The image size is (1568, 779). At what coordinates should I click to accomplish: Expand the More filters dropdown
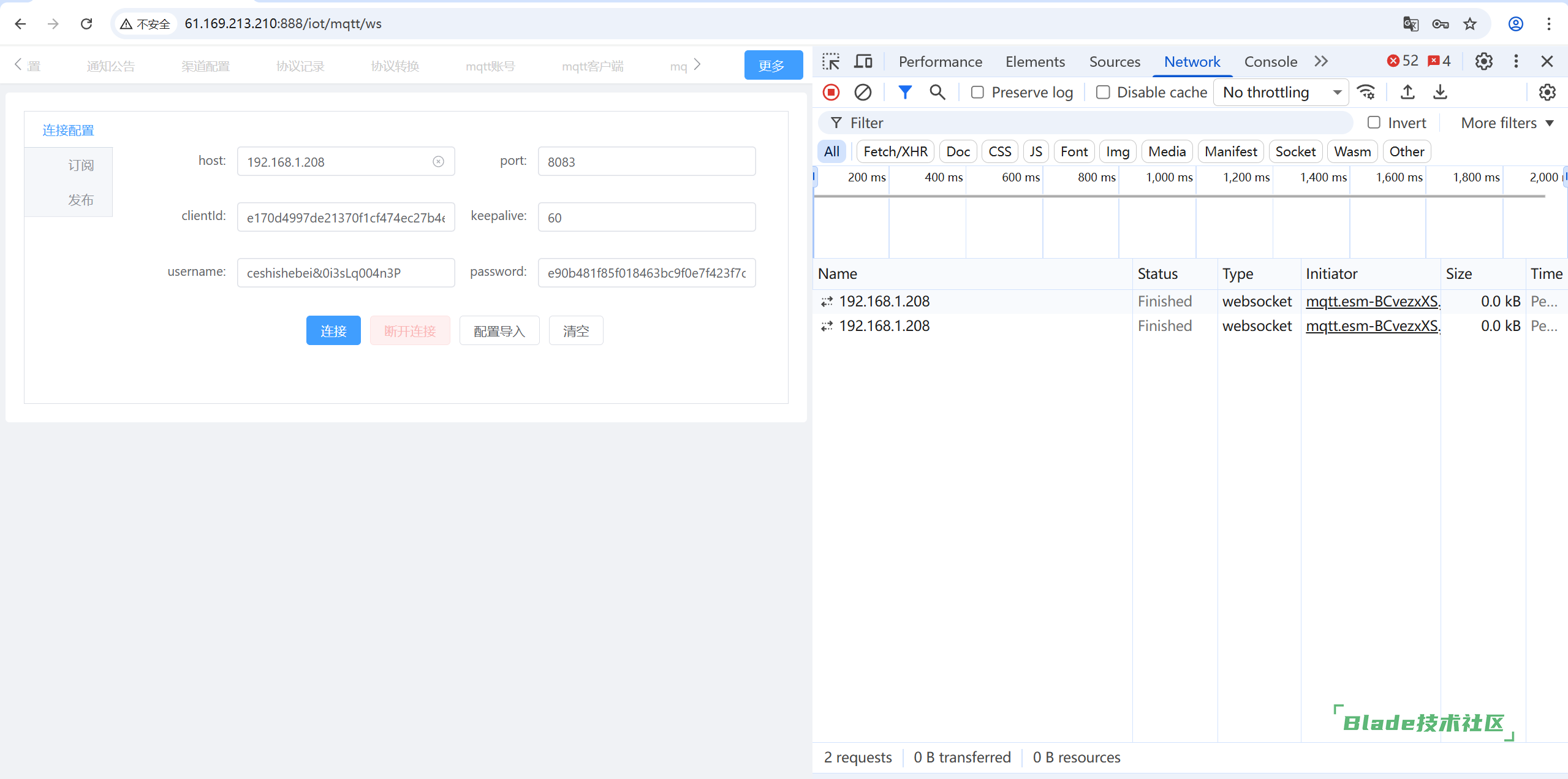(1507, 123)
